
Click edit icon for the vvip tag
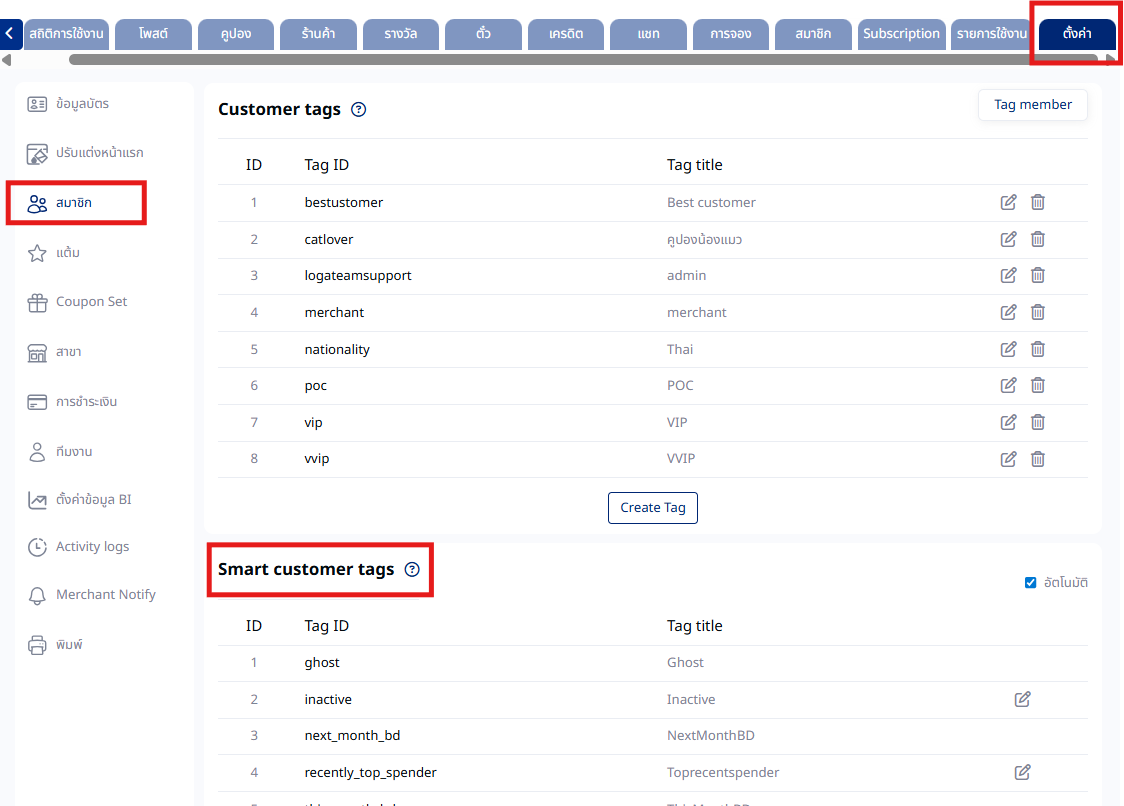1008,459
